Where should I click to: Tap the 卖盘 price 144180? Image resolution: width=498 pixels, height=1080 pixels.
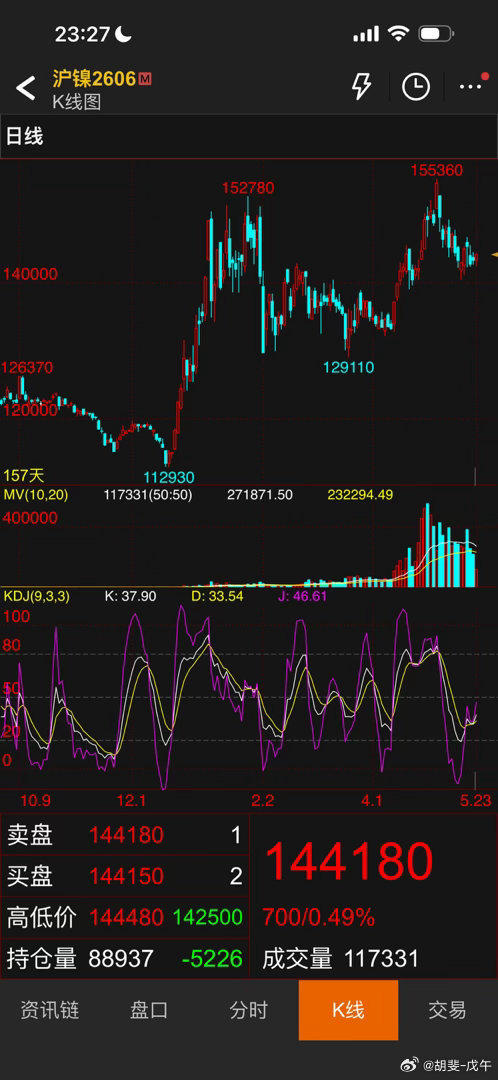[126, 835]
